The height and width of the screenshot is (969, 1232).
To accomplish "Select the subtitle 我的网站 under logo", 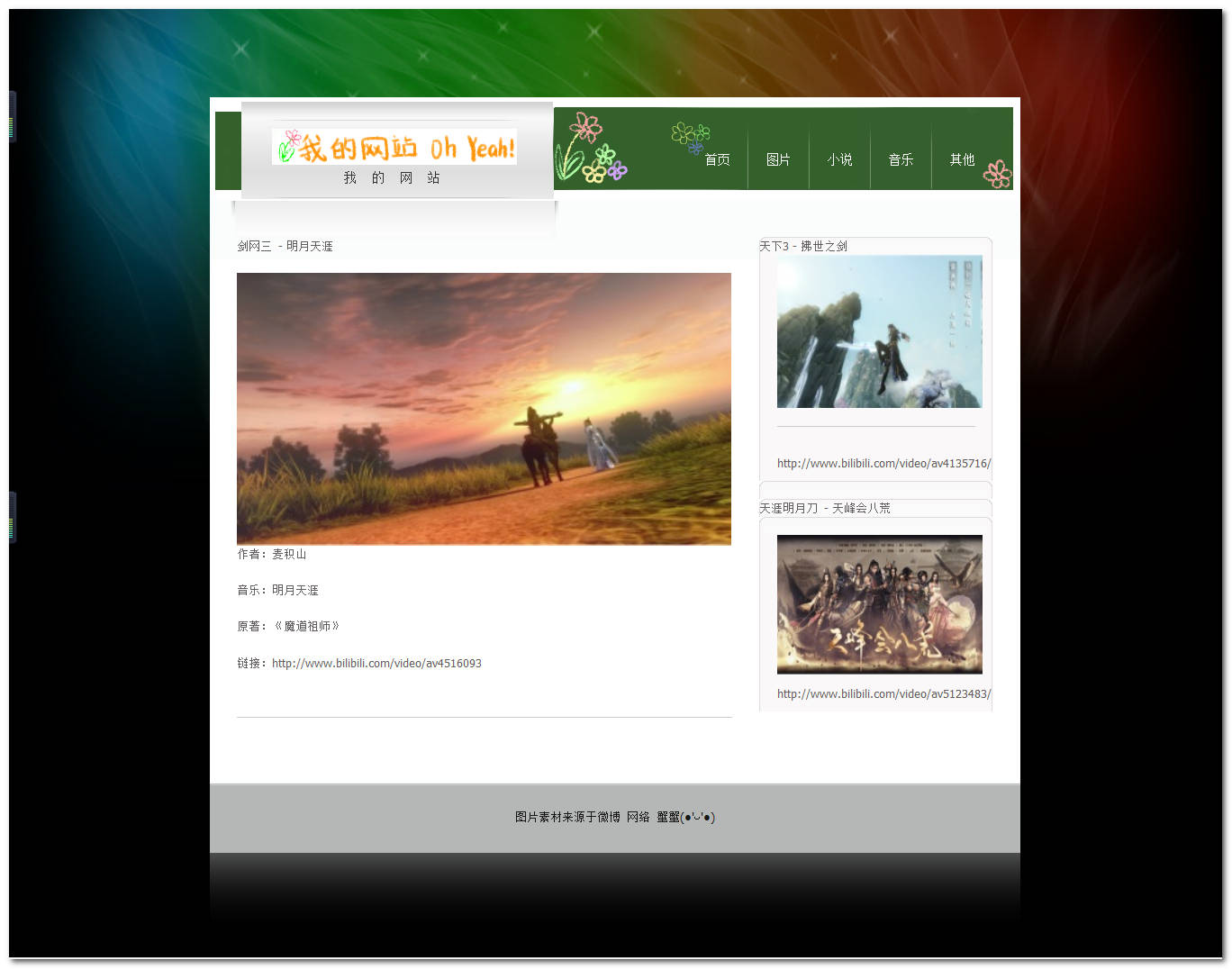I will click(x=392, y=177).
